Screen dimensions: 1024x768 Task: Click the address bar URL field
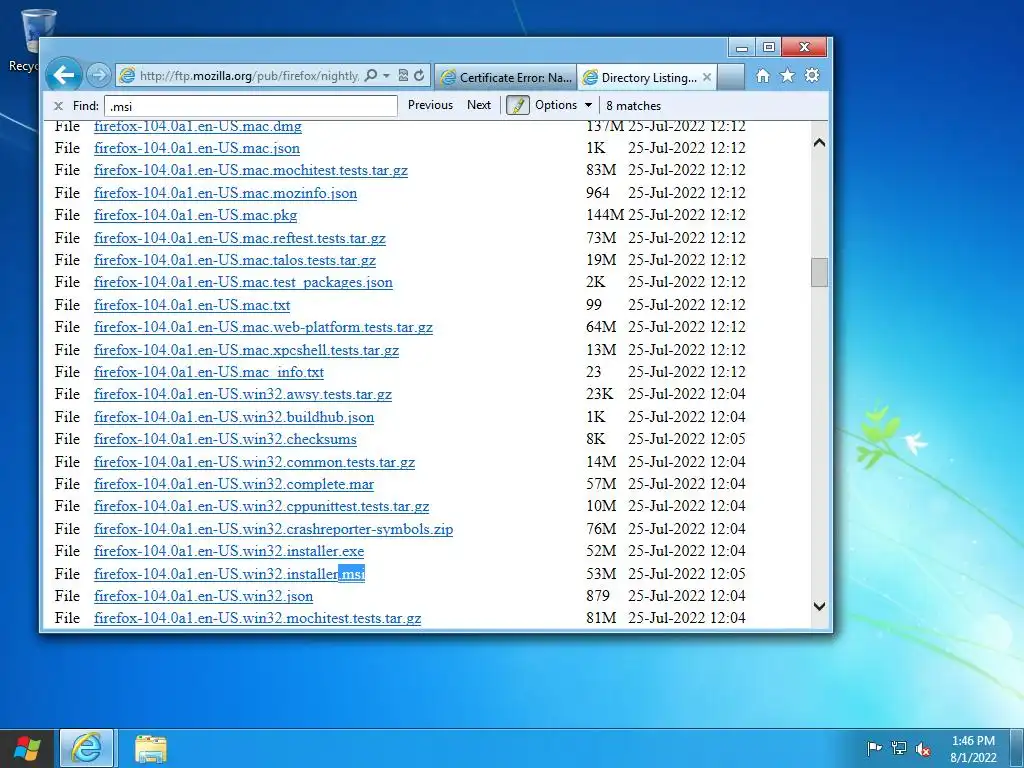pos(248,76)
